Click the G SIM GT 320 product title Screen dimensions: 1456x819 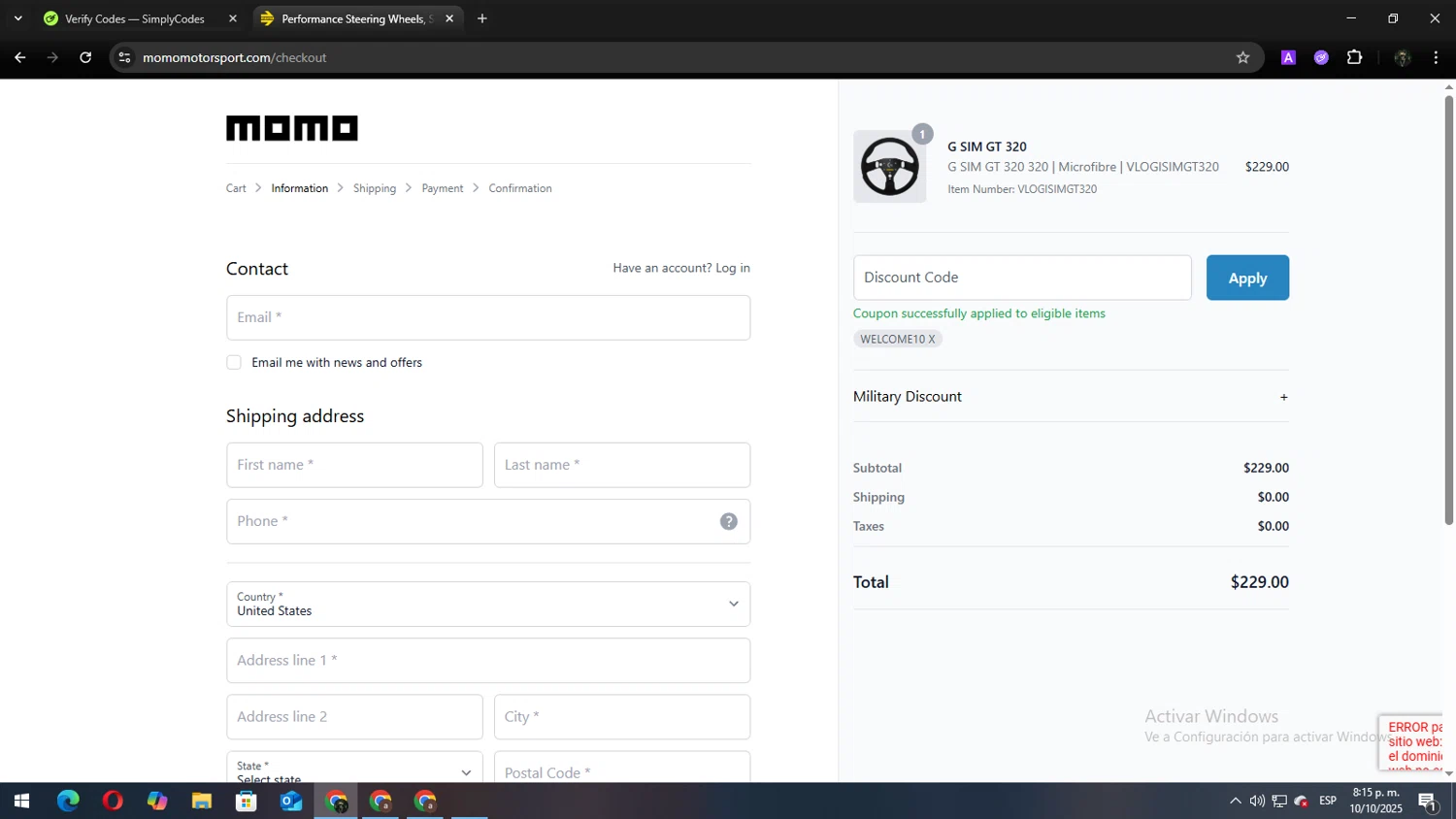[987, 147]
